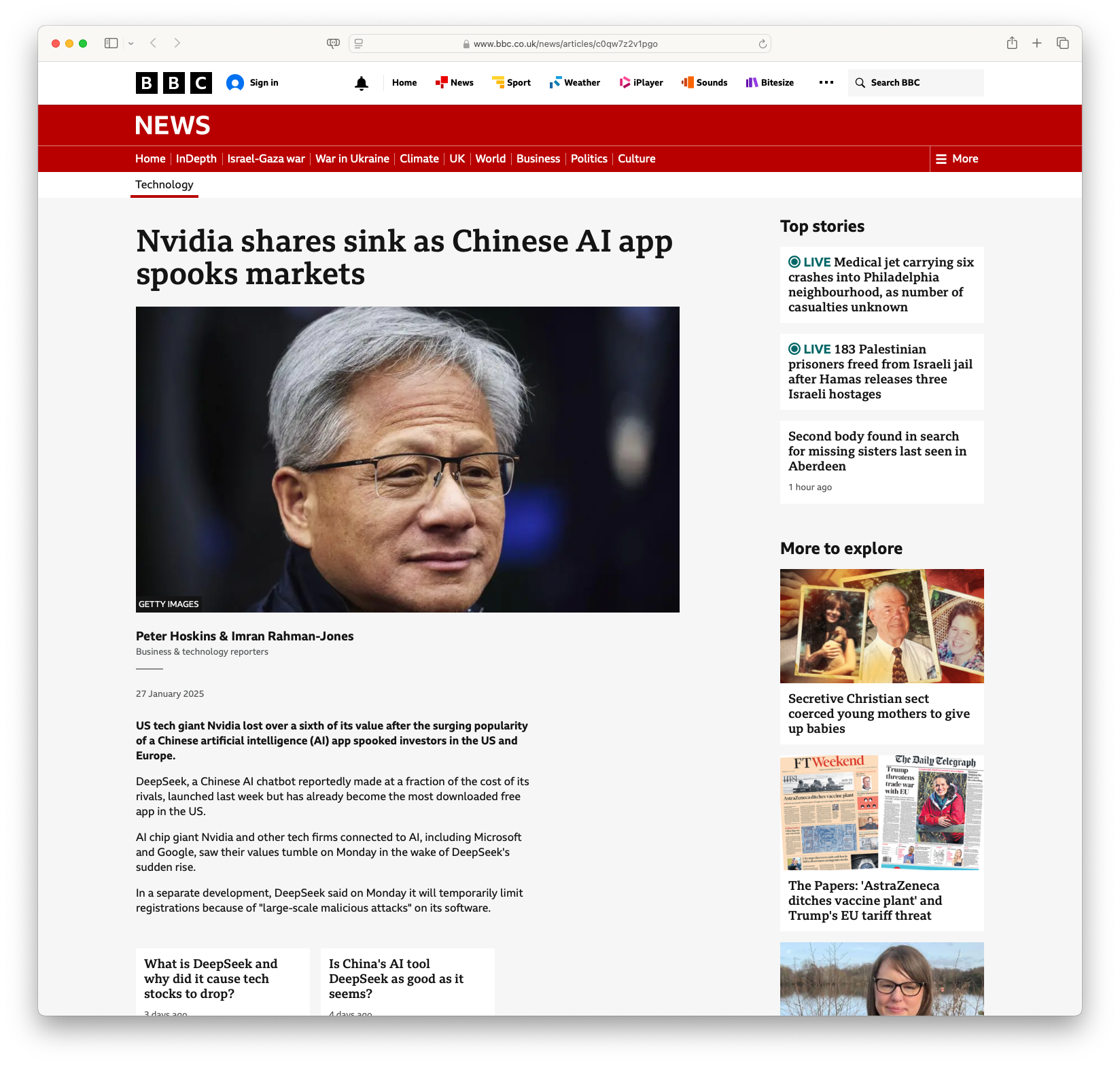Click the Safari sidebar toggle icon
The height and width of the screenshot is (1066, 1120).
tap(111, 44)
